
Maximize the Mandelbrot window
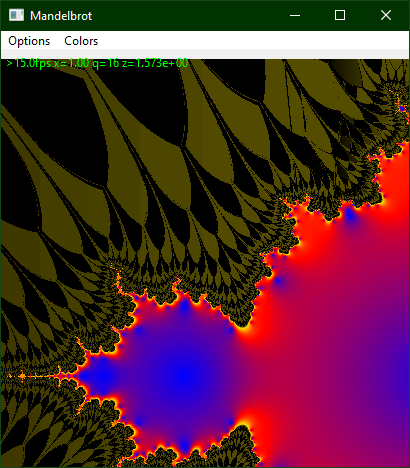tap(340, 15)
